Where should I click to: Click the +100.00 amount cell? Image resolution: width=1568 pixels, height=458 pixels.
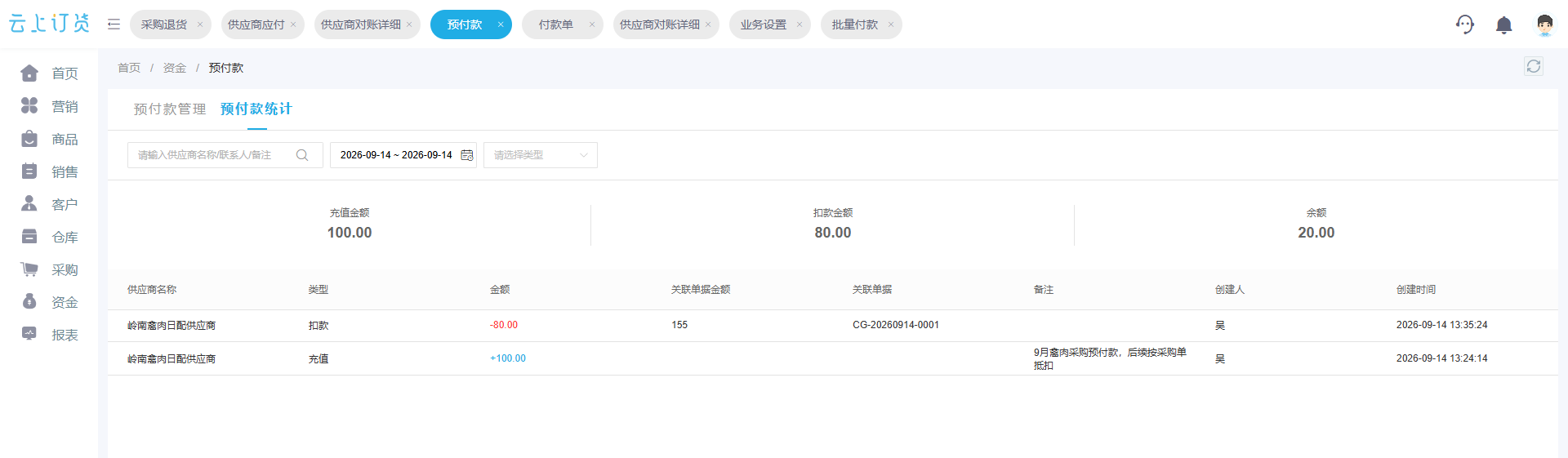(508, 358)
